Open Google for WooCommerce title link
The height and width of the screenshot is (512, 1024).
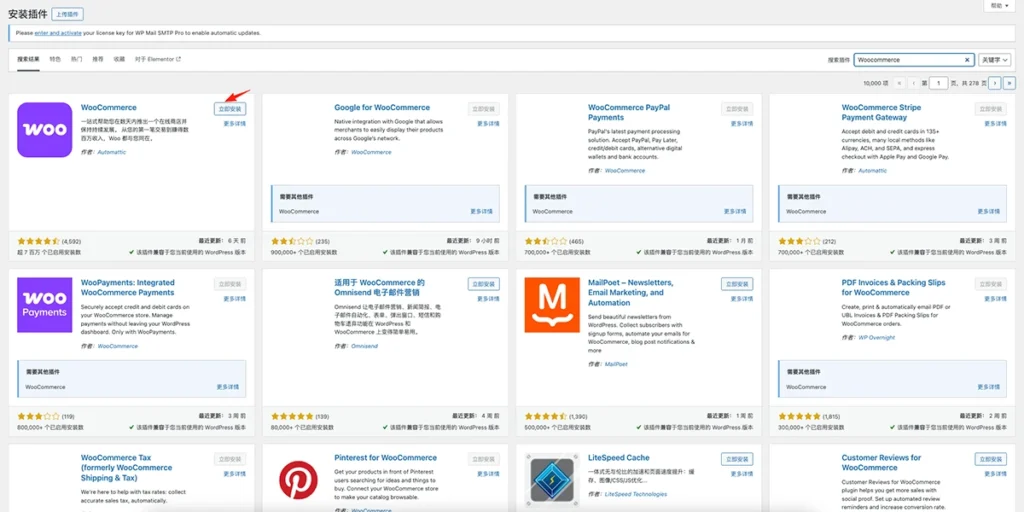click(382, 108)
